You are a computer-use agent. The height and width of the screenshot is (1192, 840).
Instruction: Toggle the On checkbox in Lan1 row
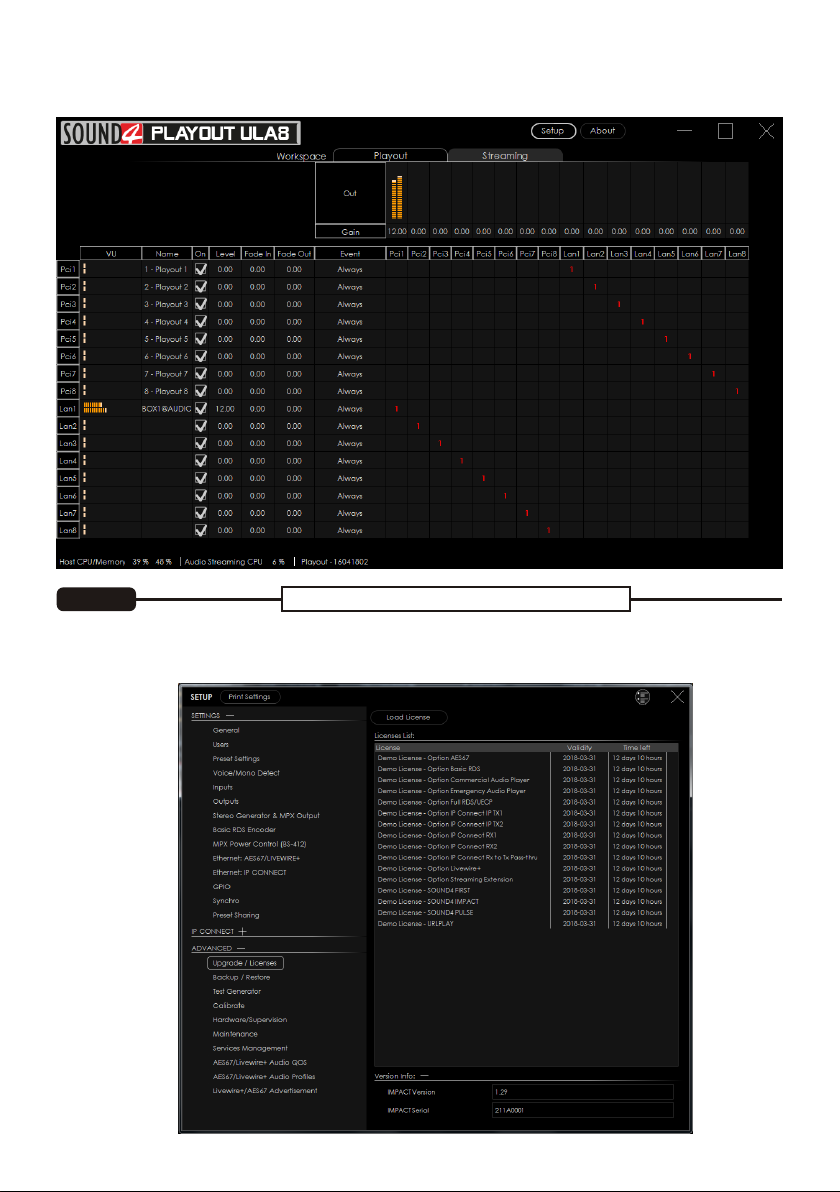point(201,408)
